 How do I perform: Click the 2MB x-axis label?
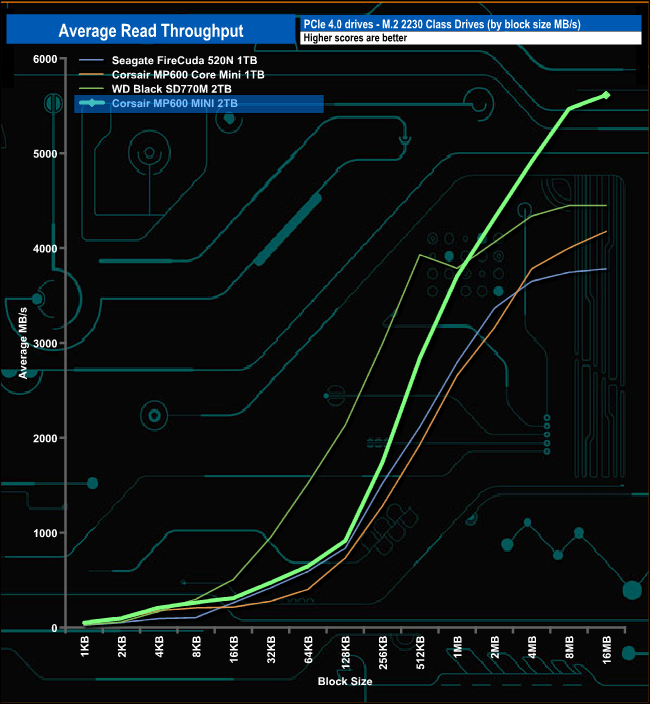click(495, 647)
